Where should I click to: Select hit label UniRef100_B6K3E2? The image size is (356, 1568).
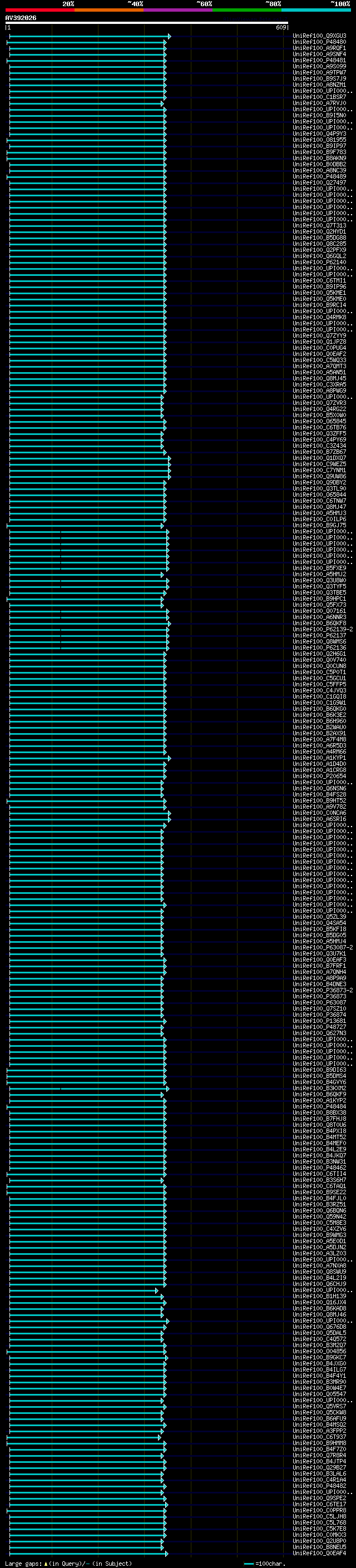click(x=319, y=716)
